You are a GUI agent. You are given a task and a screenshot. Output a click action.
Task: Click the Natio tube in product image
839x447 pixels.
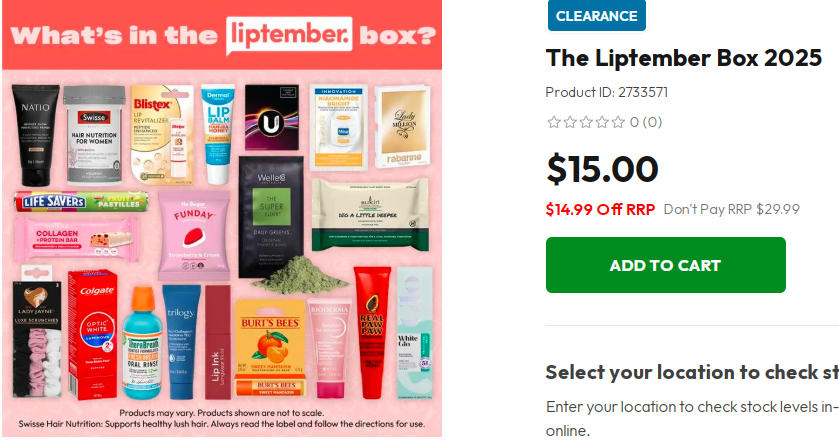(35, 135)
